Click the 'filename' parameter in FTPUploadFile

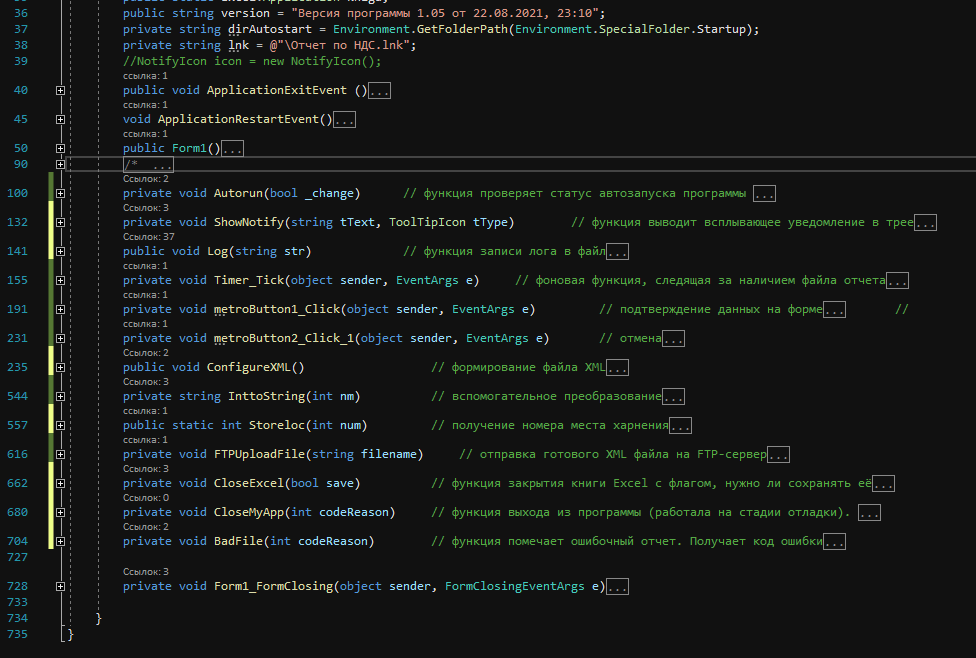(389, 454)
